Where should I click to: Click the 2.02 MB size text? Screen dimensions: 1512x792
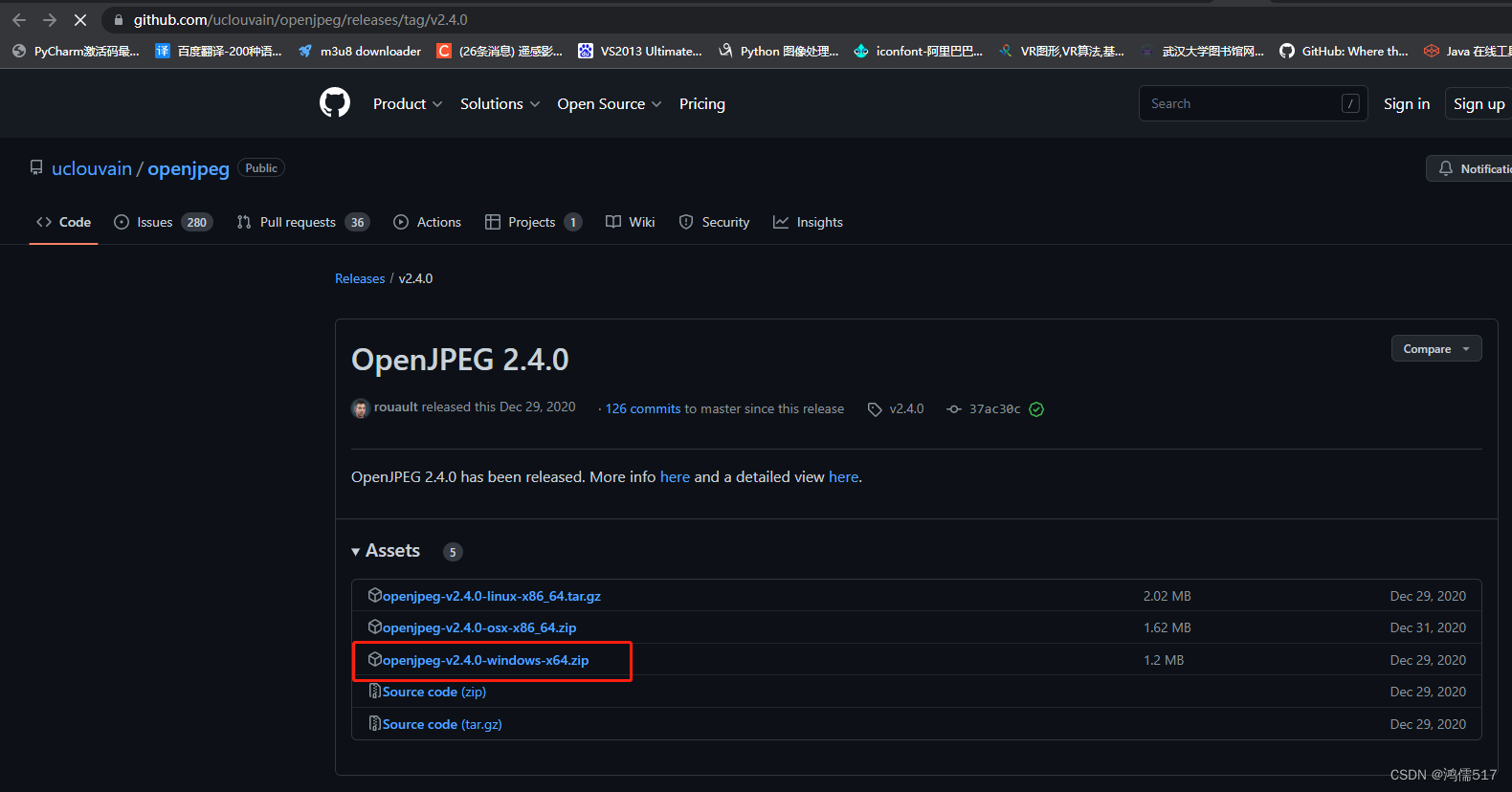[1167, 596]
